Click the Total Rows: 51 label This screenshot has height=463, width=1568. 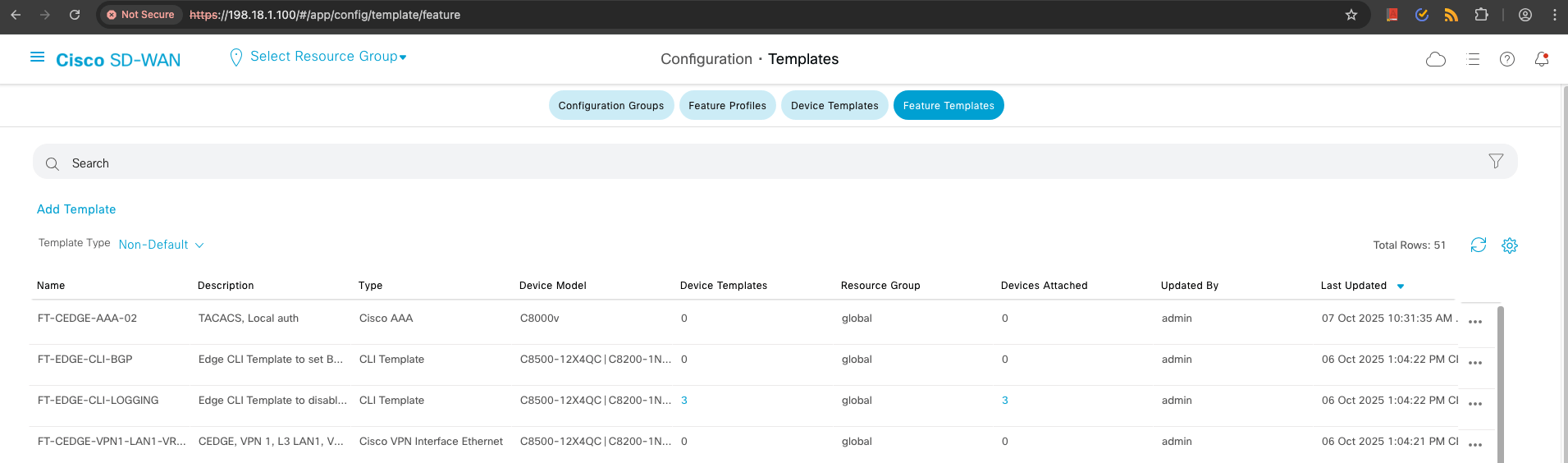[x=1410, y=245]
